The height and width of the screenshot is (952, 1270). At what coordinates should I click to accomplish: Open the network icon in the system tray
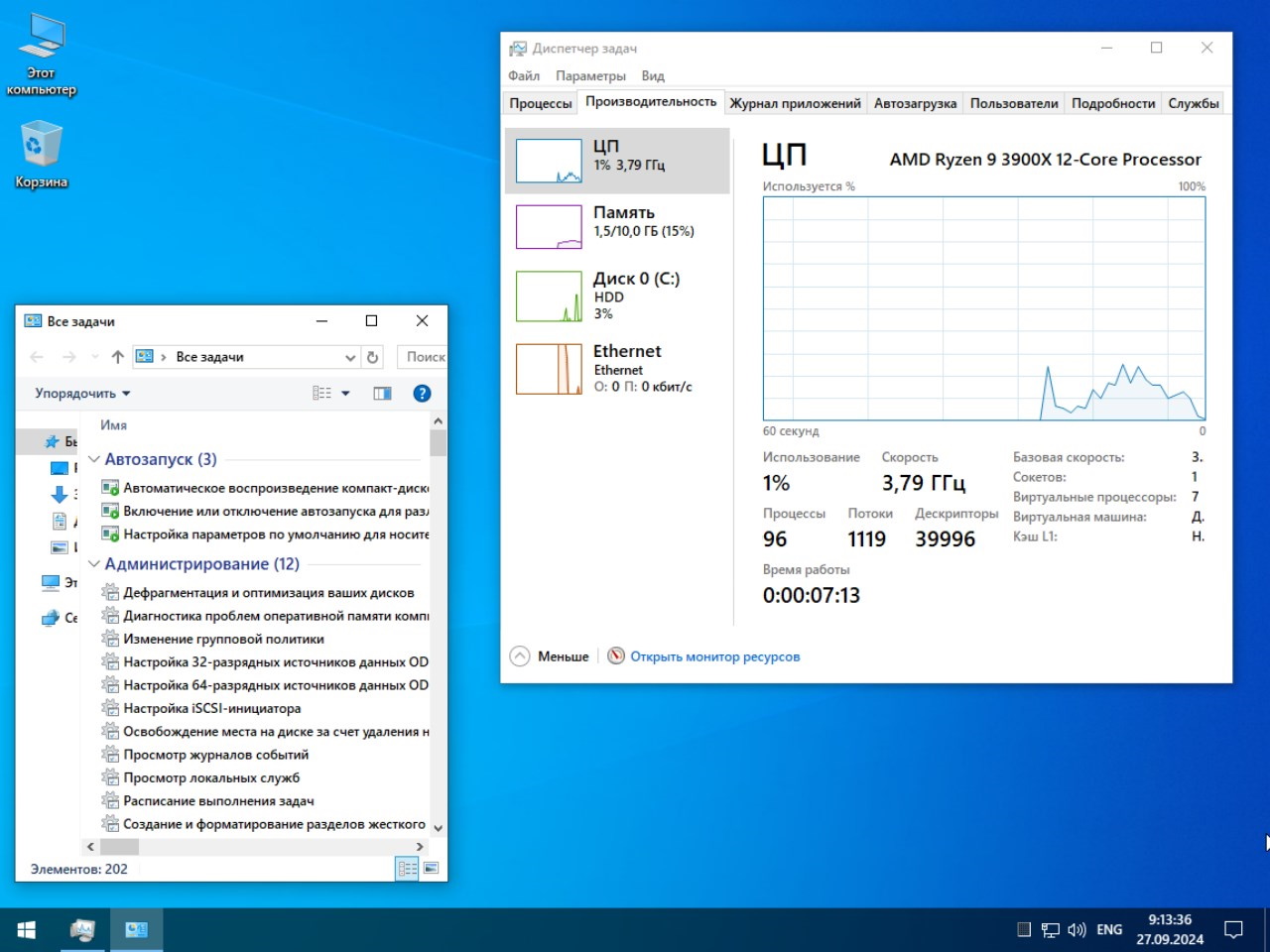1050,929
